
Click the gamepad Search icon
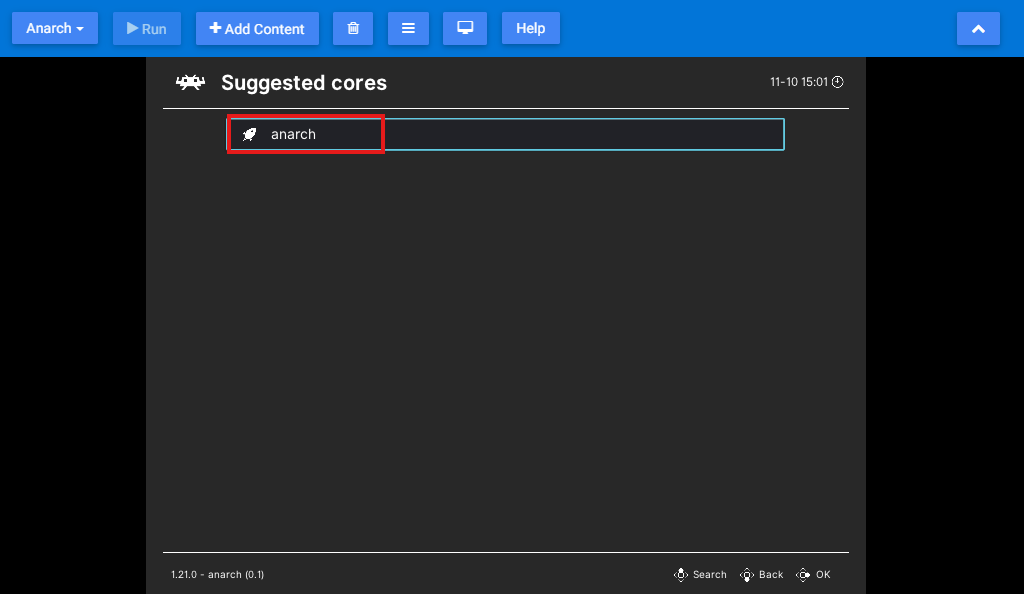click(x=681, y=574)
